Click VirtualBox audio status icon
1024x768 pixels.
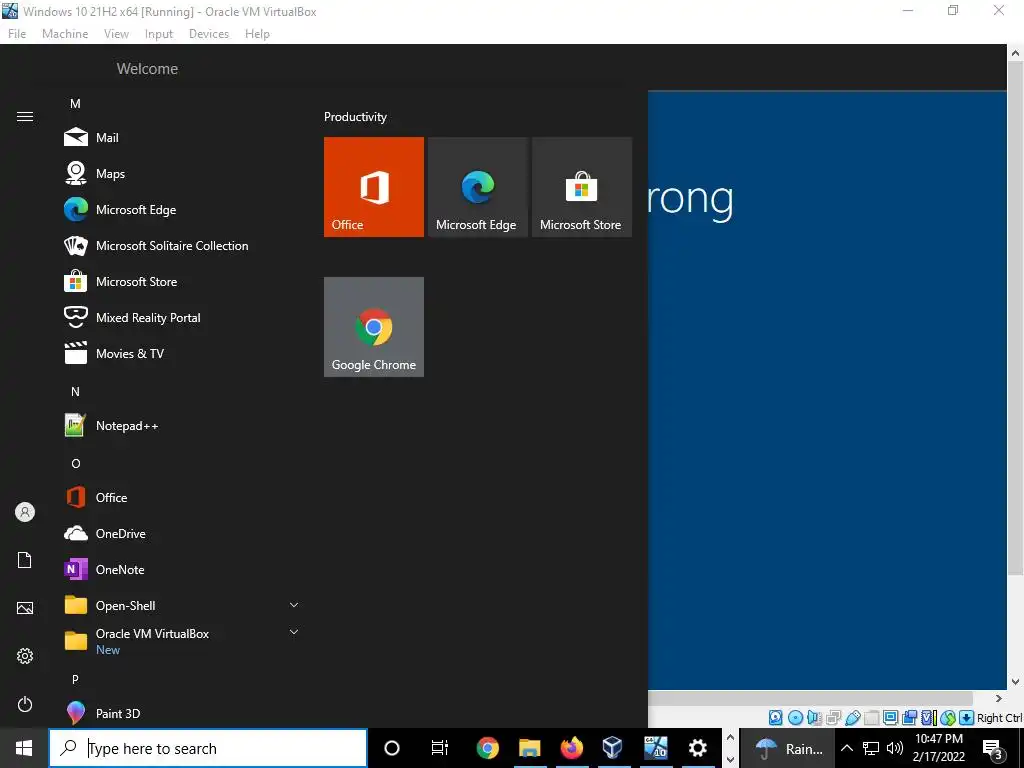coord(814,718)
